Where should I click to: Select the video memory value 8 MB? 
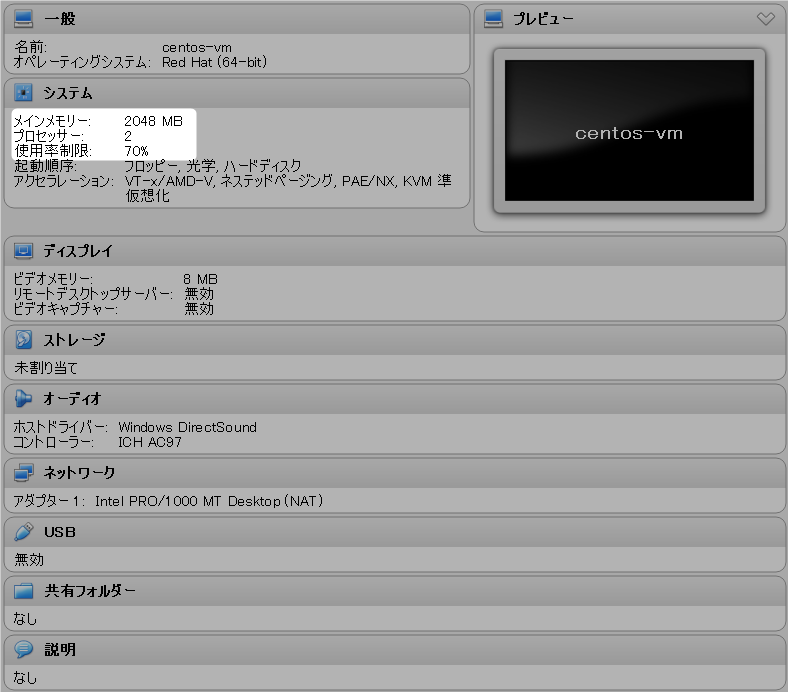point(200,279)
